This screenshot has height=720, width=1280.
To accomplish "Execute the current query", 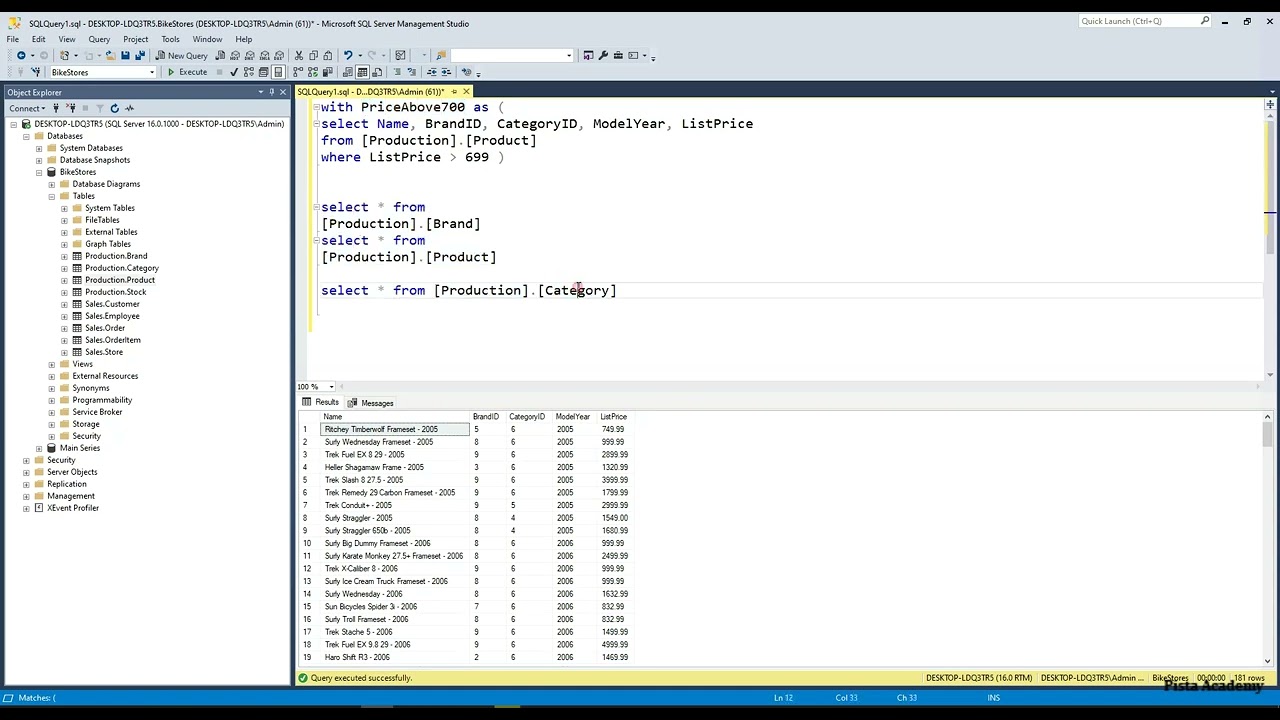I will coord(188,72).
